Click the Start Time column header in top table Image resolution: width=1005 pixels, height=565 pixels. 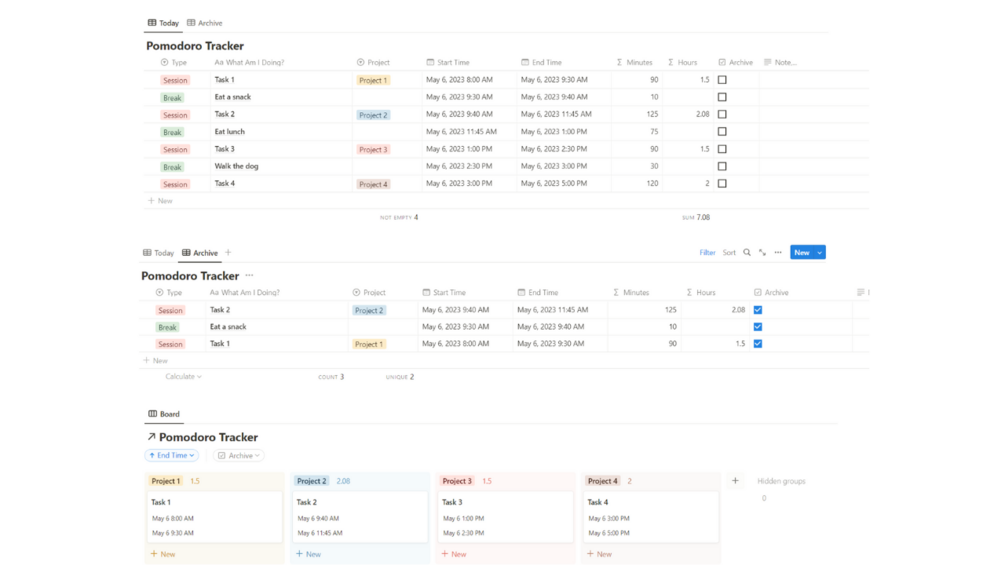[x=448, y=62]
